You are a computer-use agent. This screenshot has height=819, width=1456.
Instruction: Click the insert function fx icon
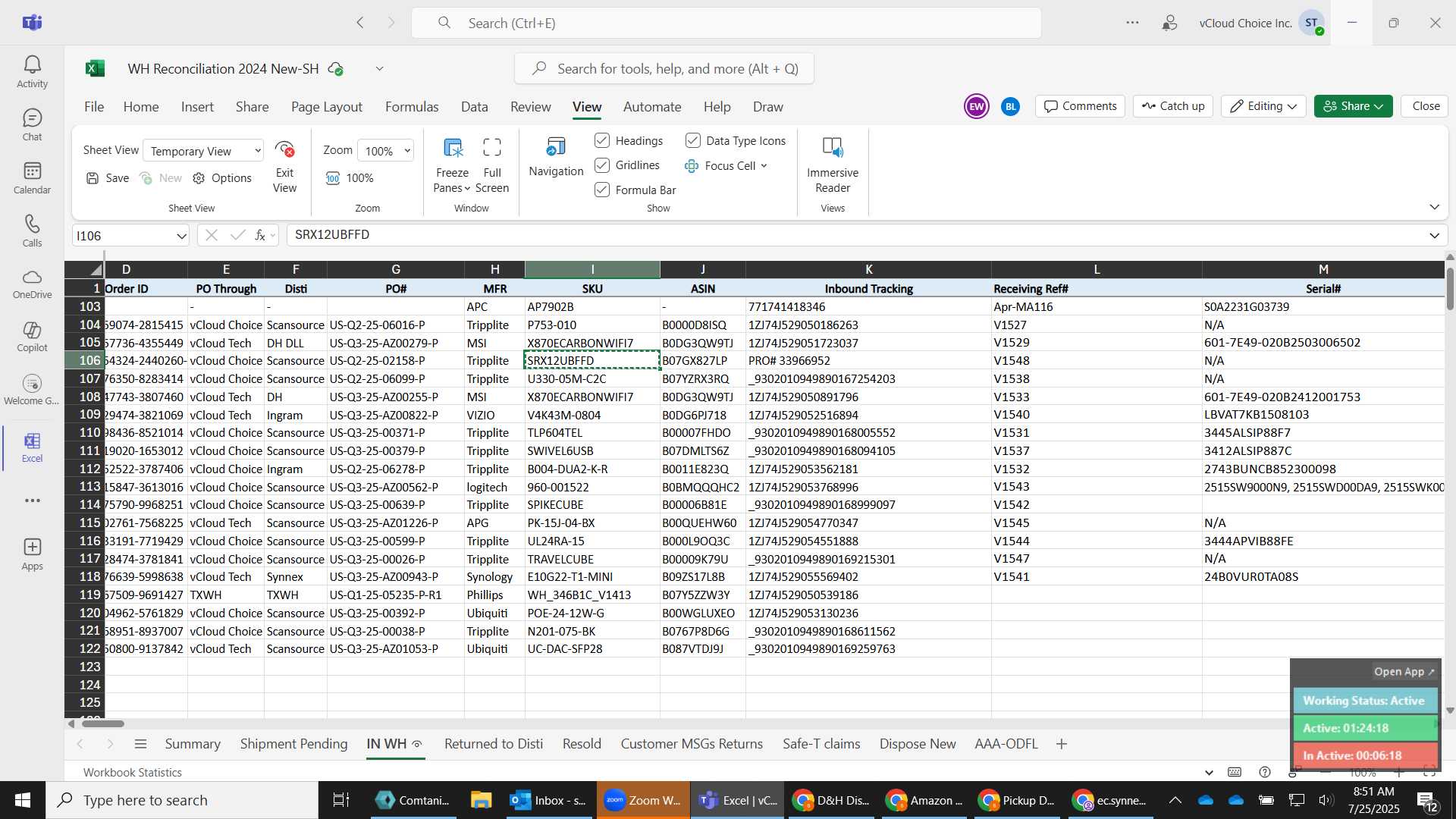click(x=260, y=235)
